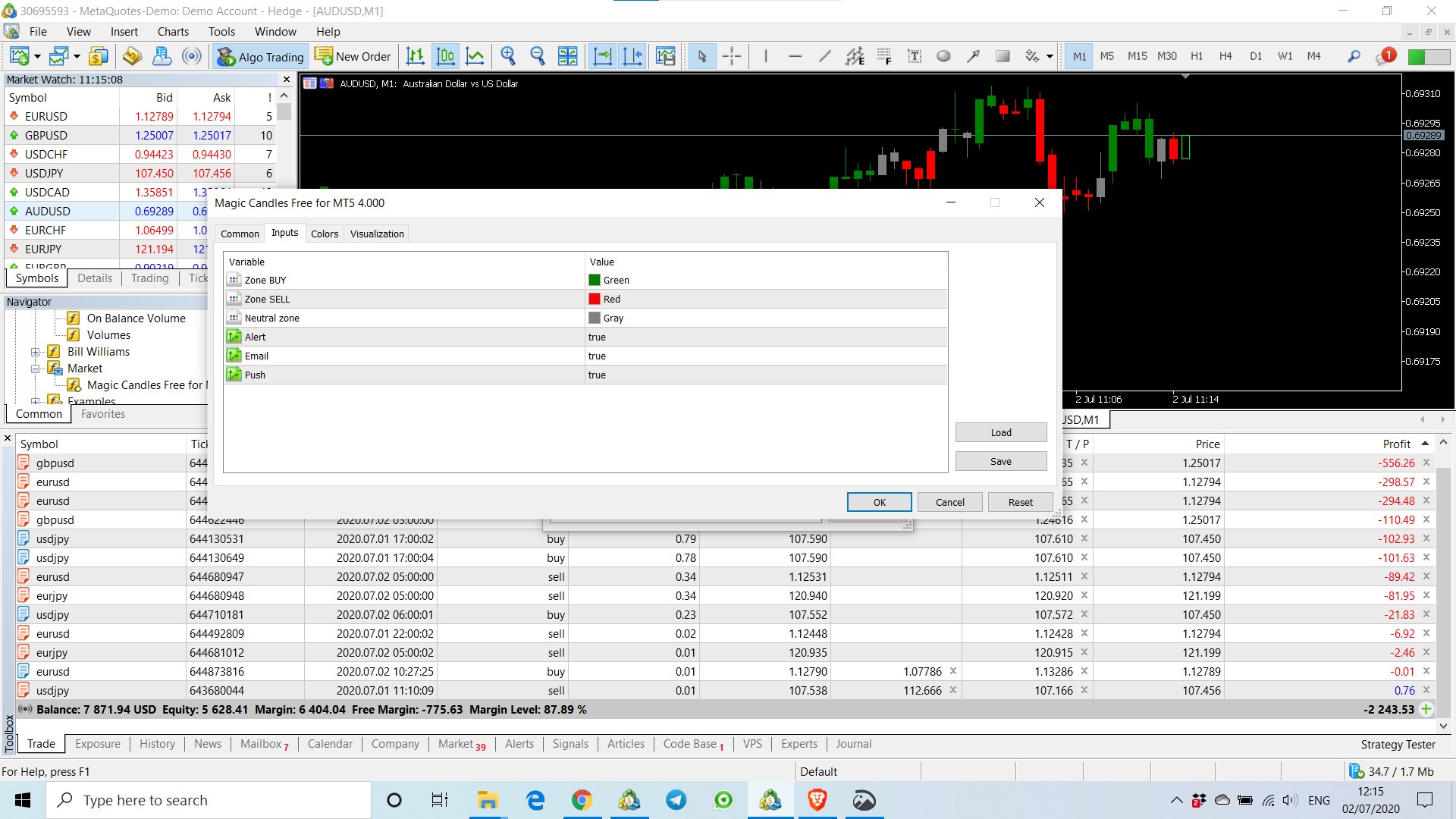Expand the Bill Williams tree node
This screenshot has width=1456, height=819.
(x=35, y=352)
